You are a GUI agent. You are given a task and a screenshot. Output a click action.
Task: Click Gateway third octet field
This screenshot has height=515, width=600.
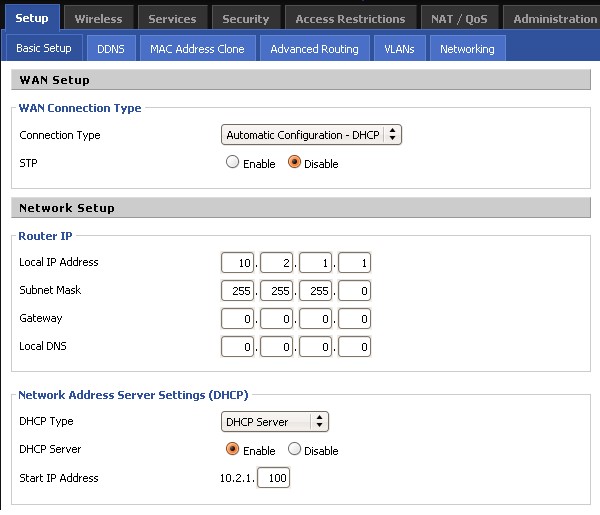click(315, 318)
